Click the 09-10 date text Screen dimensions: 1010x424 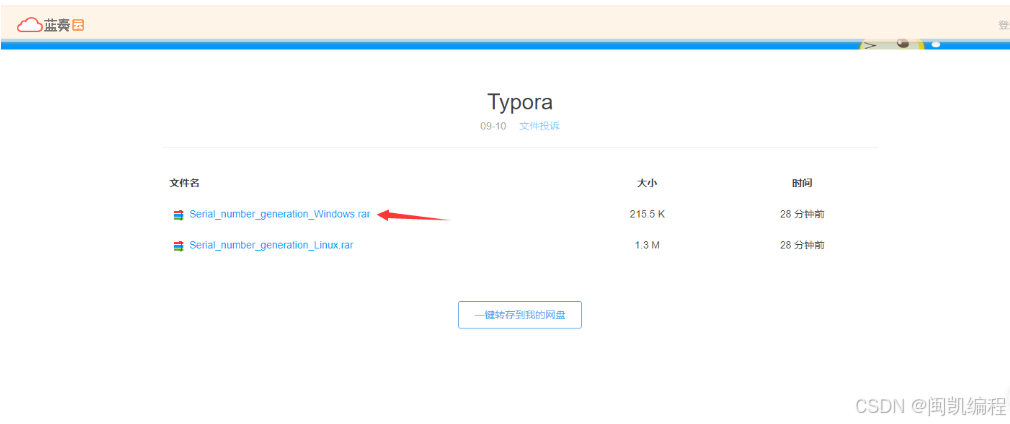(493, 126)
